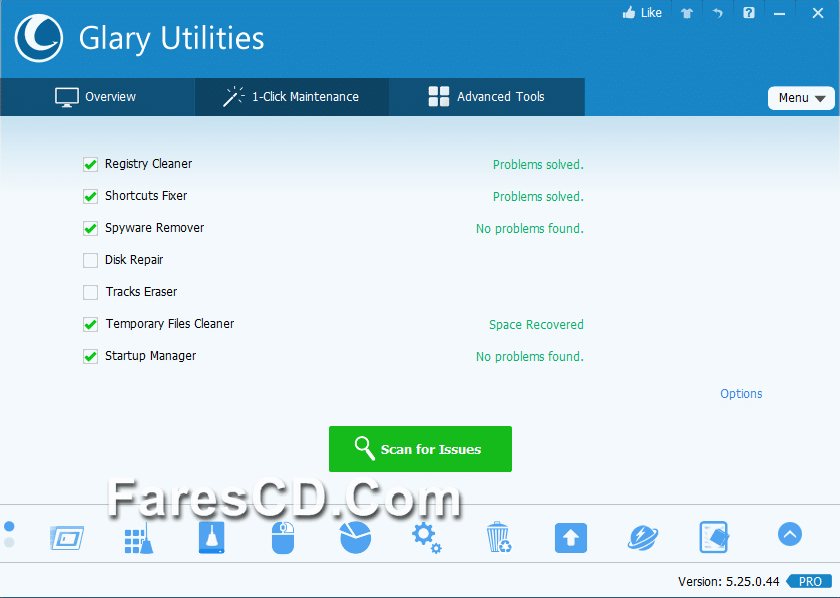Image resolution: width=840 pixels, height=598 pixels.
Task: Click the Tracks Eraser label
Action: pyautogui.click(x=141, y=292)
